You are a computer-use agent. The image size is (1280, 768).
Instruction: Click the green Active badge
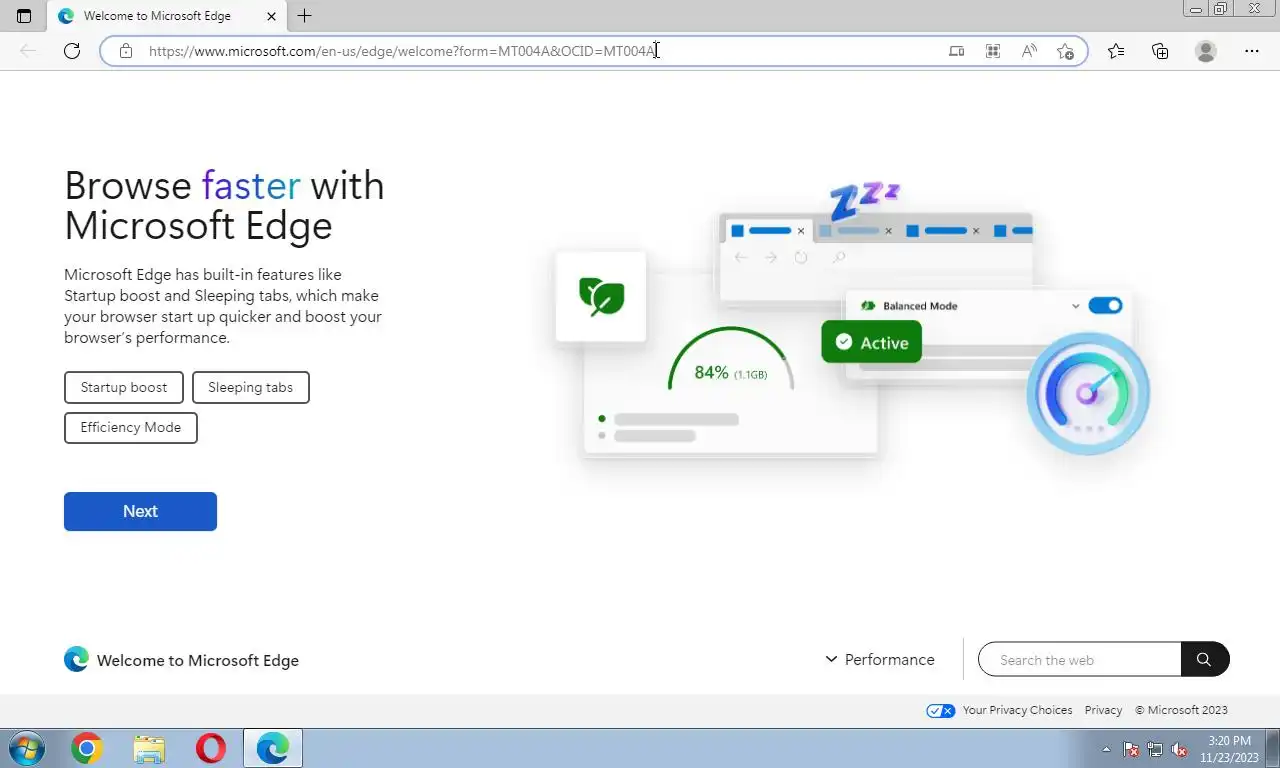click(x=871, y=342)
